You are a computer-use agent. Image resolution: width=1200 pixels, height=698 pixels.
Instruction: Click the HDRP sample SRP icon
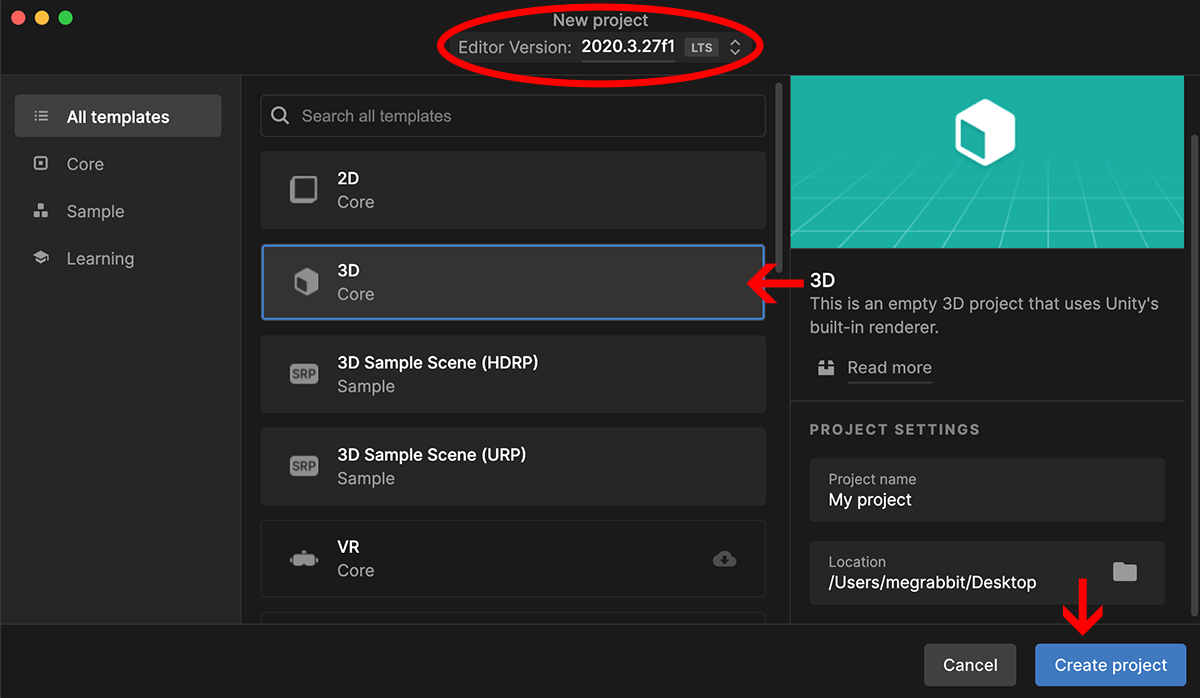pyautogui.click(x=303, y=375)
